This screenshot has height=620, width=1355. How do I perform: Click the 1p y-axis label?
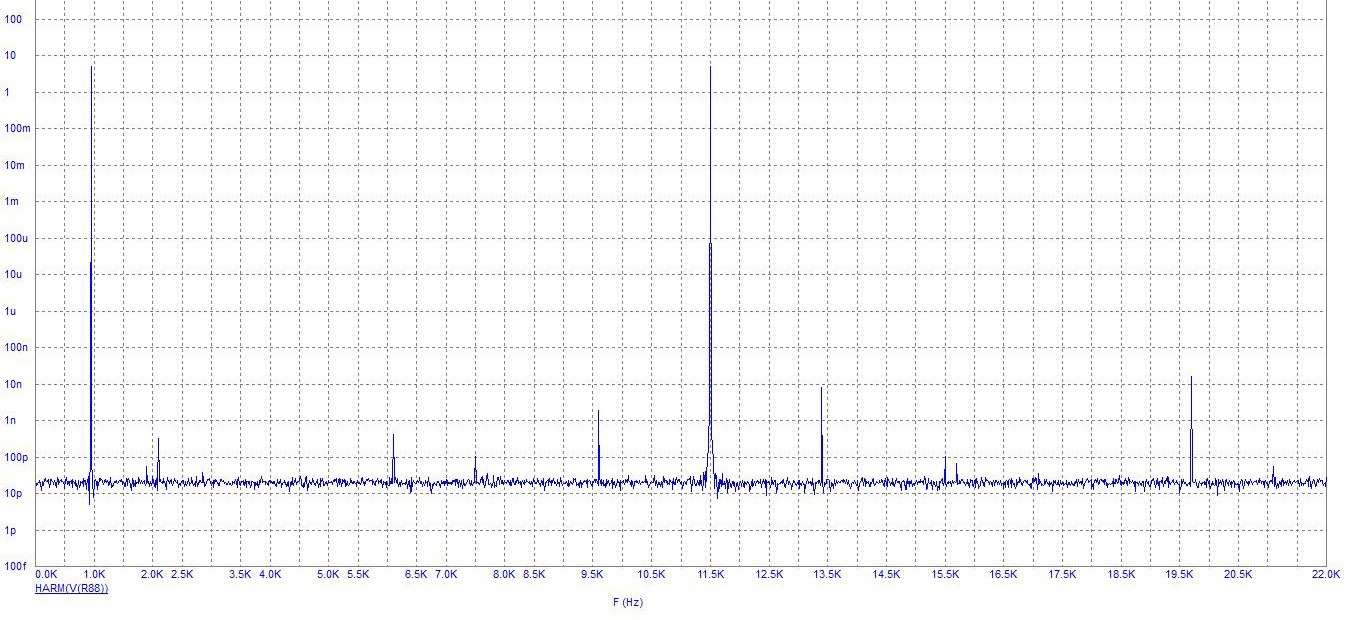point(12,530)
